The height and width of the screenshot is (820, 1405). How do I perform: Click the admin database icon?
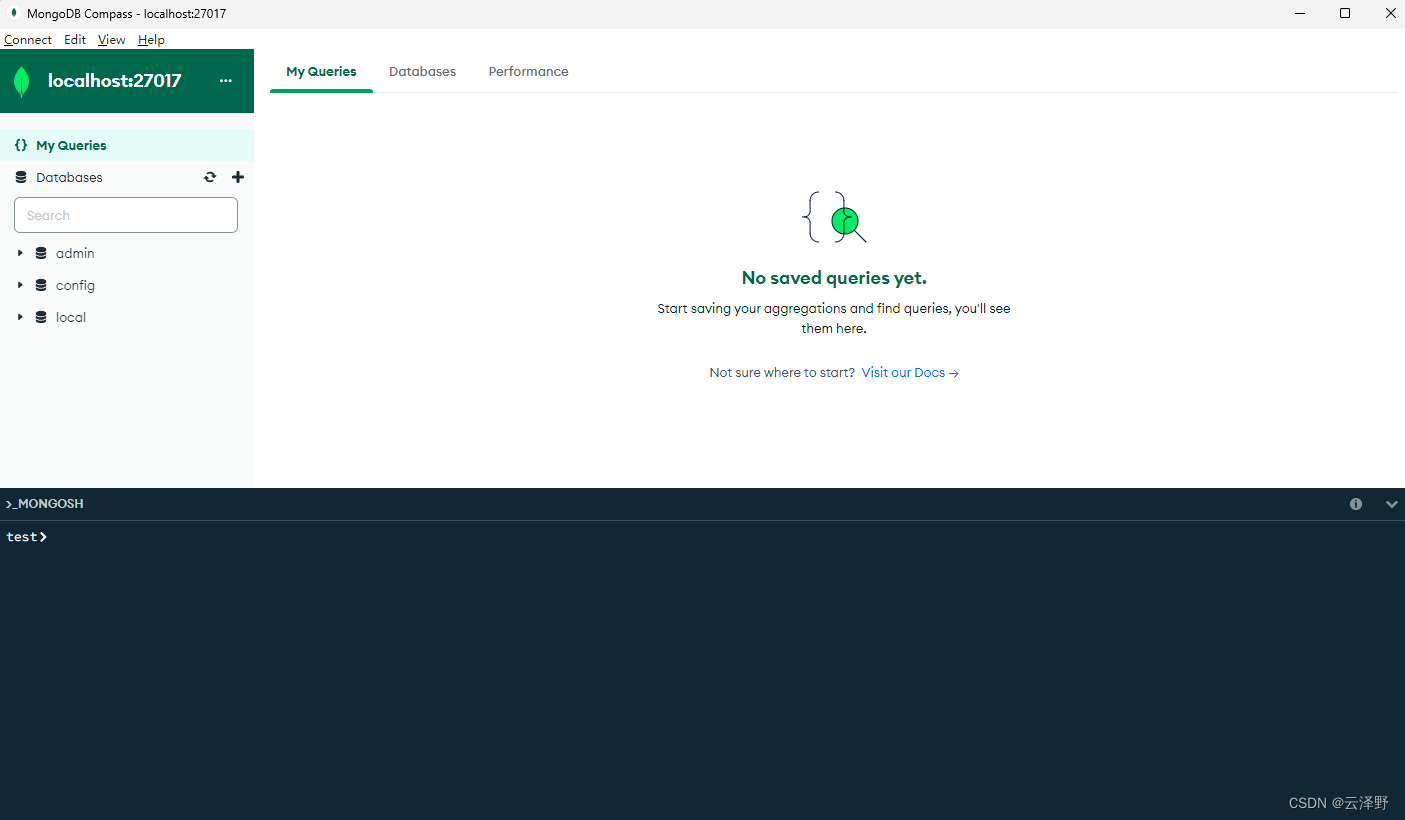[x=41, y=253]
